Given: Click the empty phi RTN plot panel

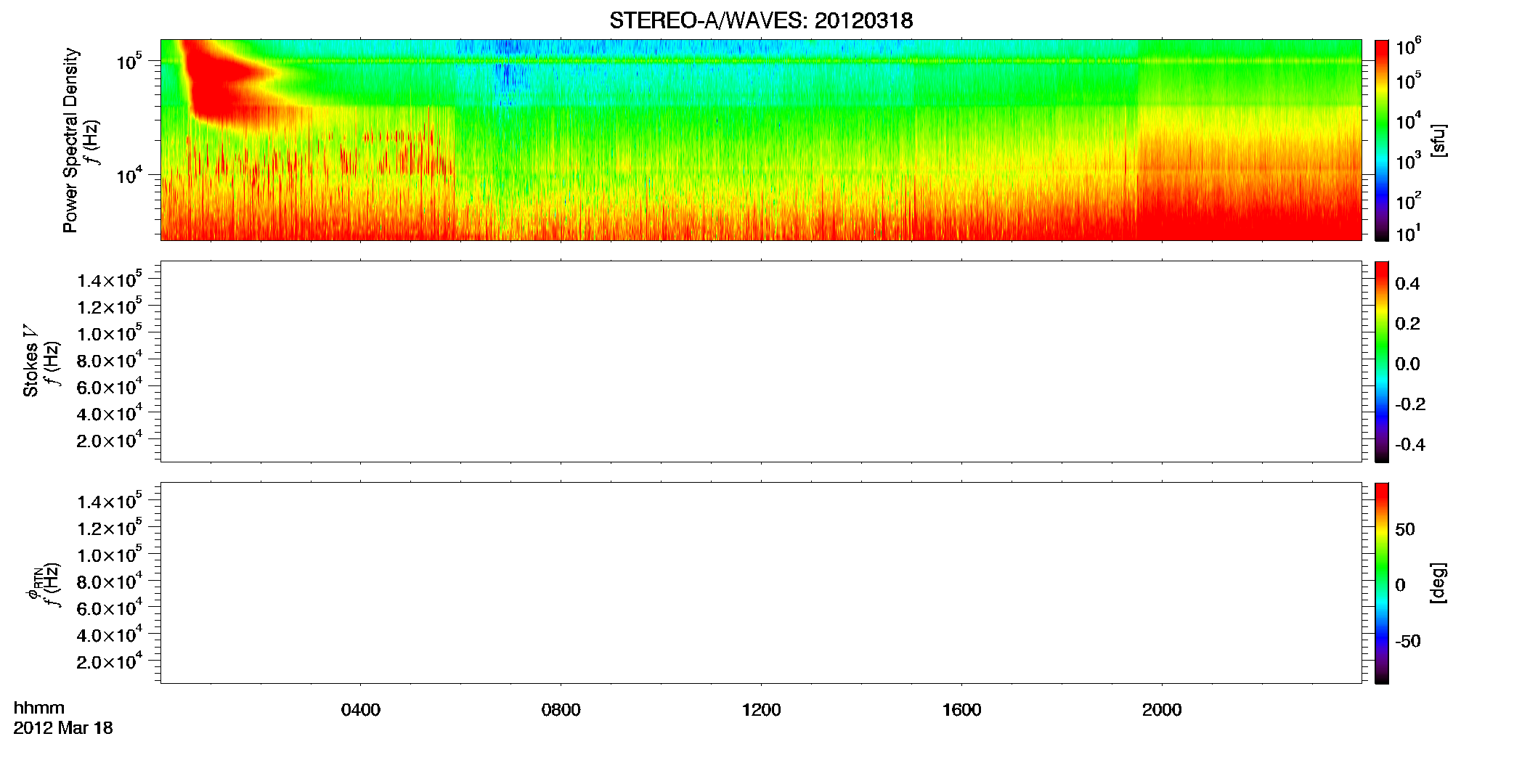Looking at the screenshot, I should point(761,583).
